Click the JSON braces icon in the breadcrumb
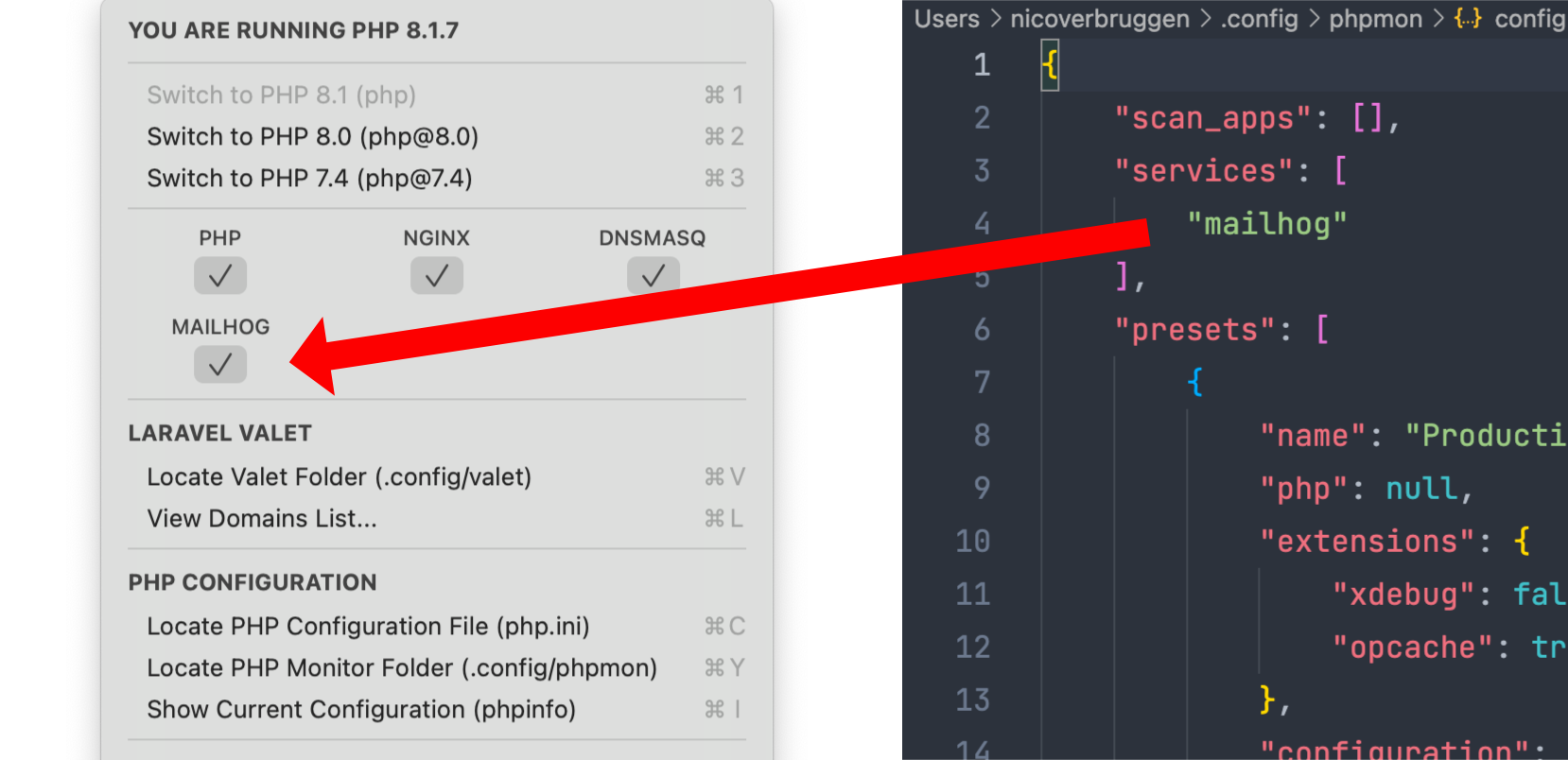1568x760 pixels. coord(1468,19)
